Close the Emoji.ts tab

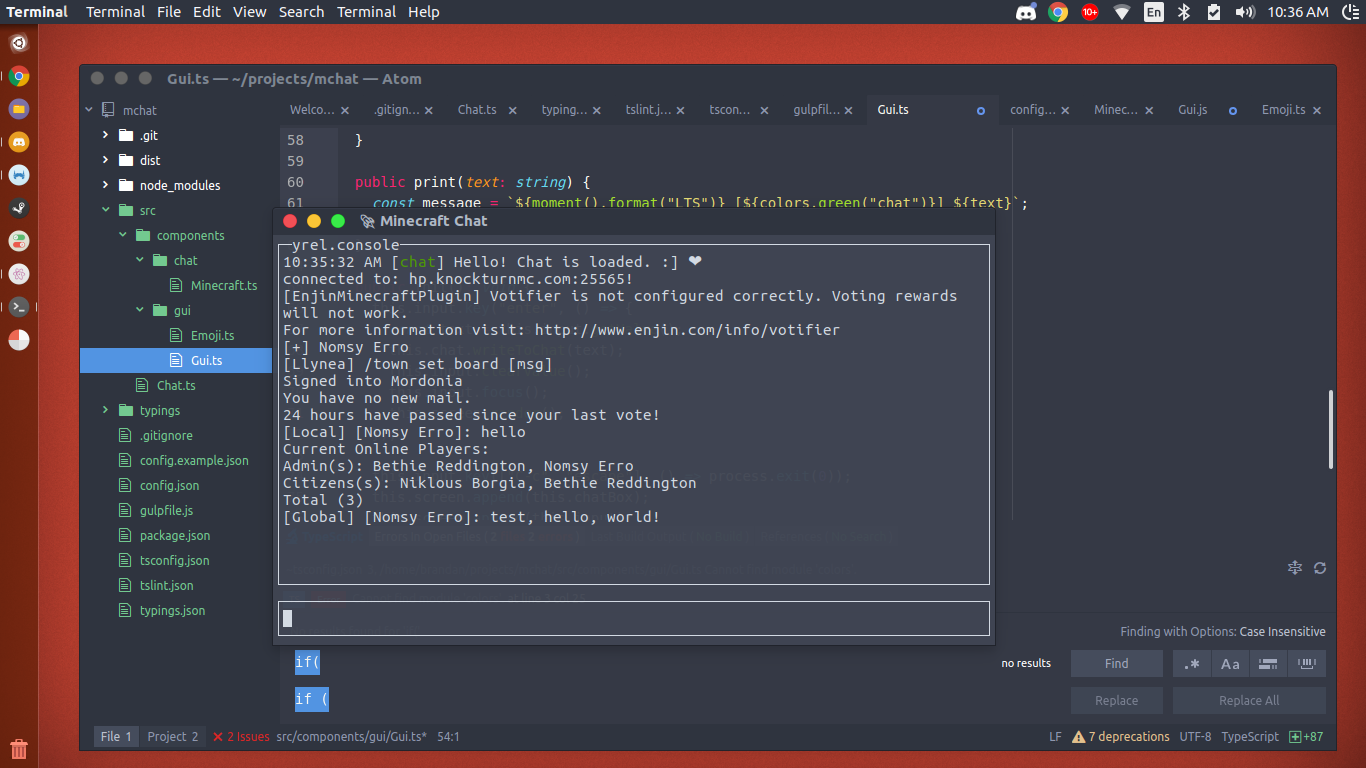coord(1317,111)
